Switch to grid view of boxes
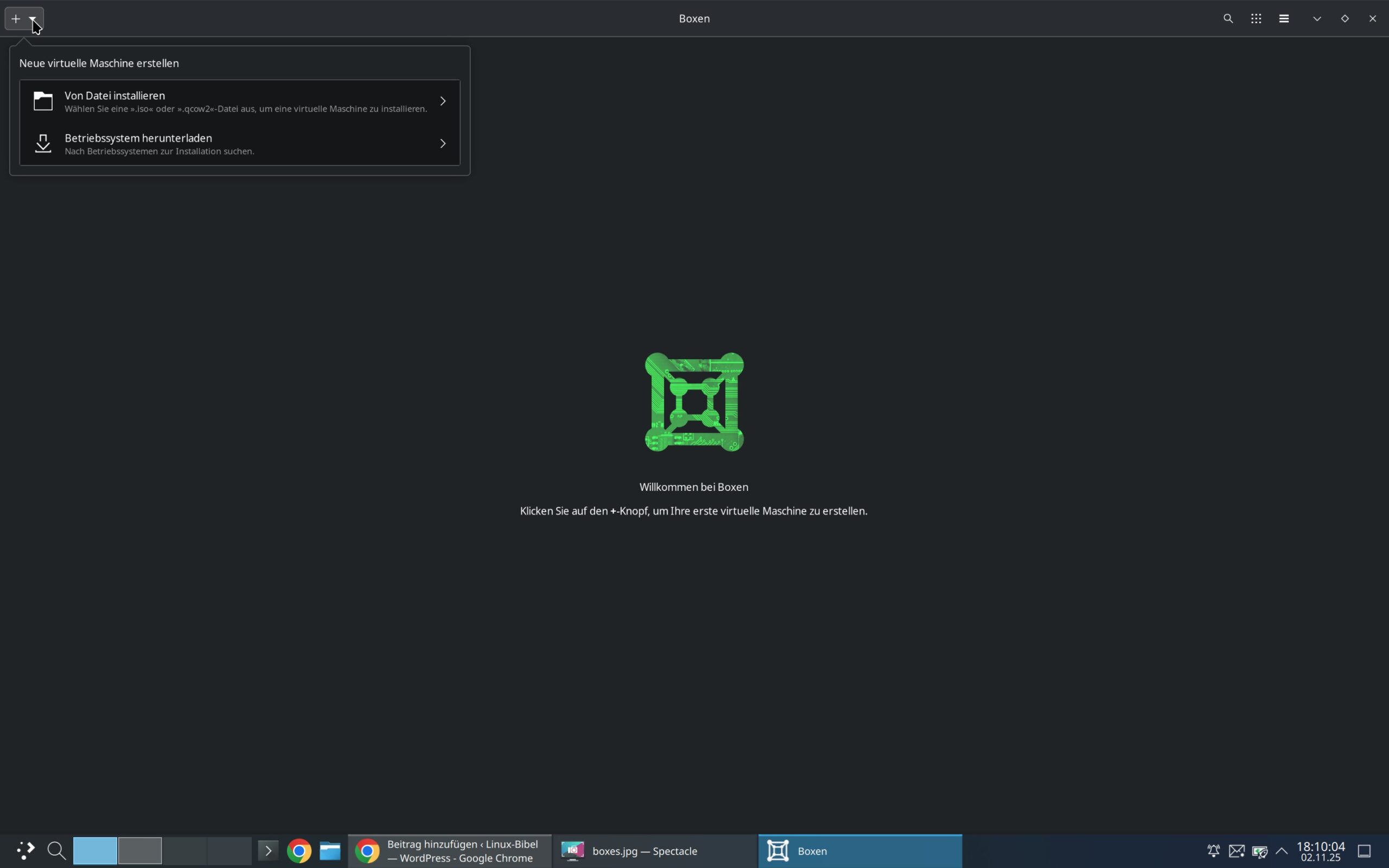Image resolution: width=1389 pixels, height=868 pixels. (1257, 19)
